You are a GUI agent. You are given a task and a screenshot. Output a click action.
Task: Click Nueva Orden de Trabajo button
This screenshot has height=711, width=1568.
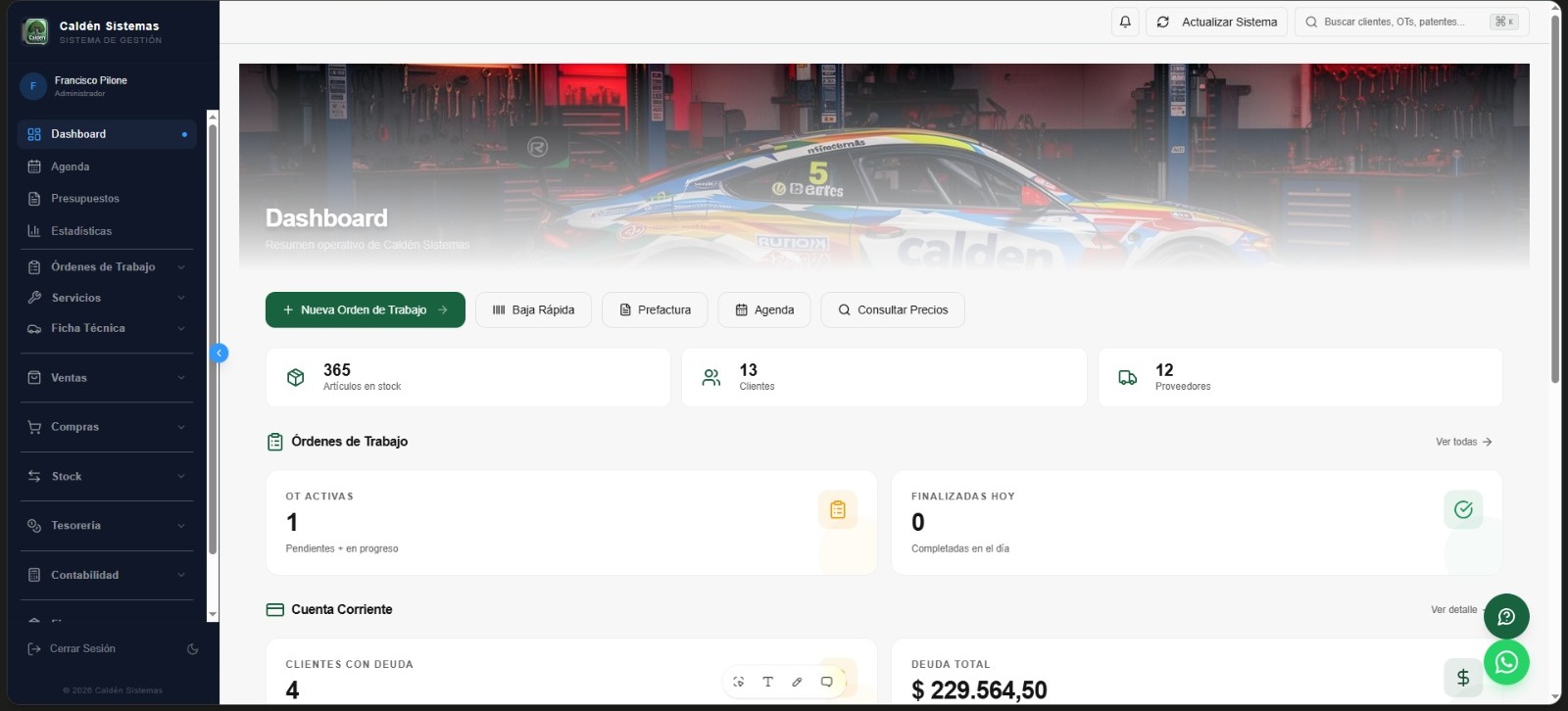(x=365, y=309)
